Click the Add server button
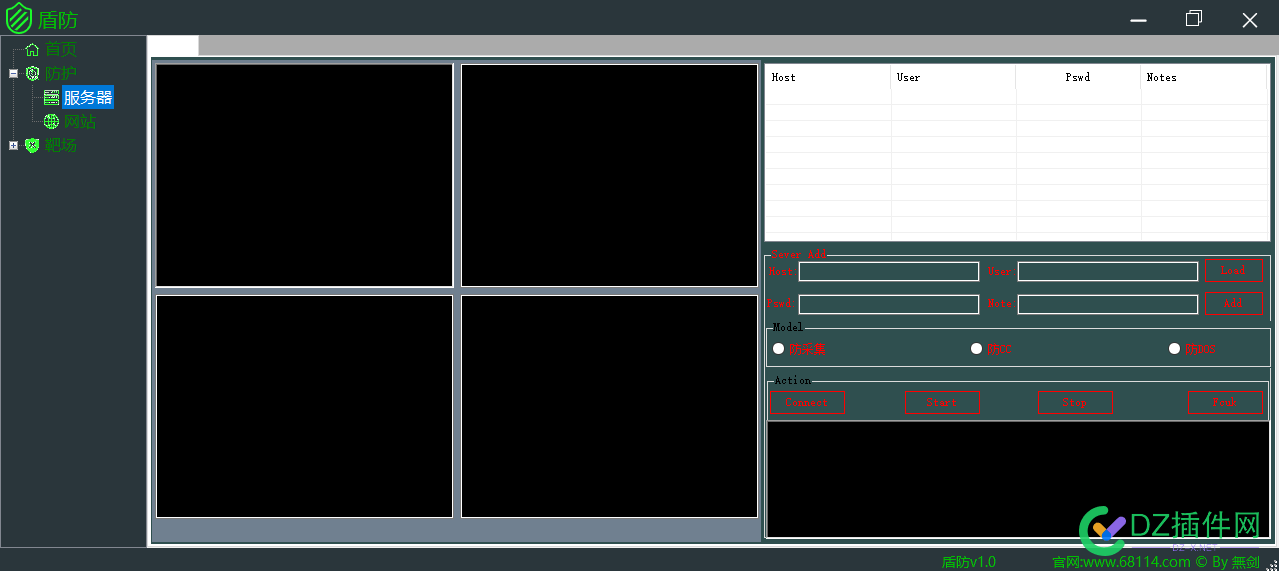 coord(1233,303)
